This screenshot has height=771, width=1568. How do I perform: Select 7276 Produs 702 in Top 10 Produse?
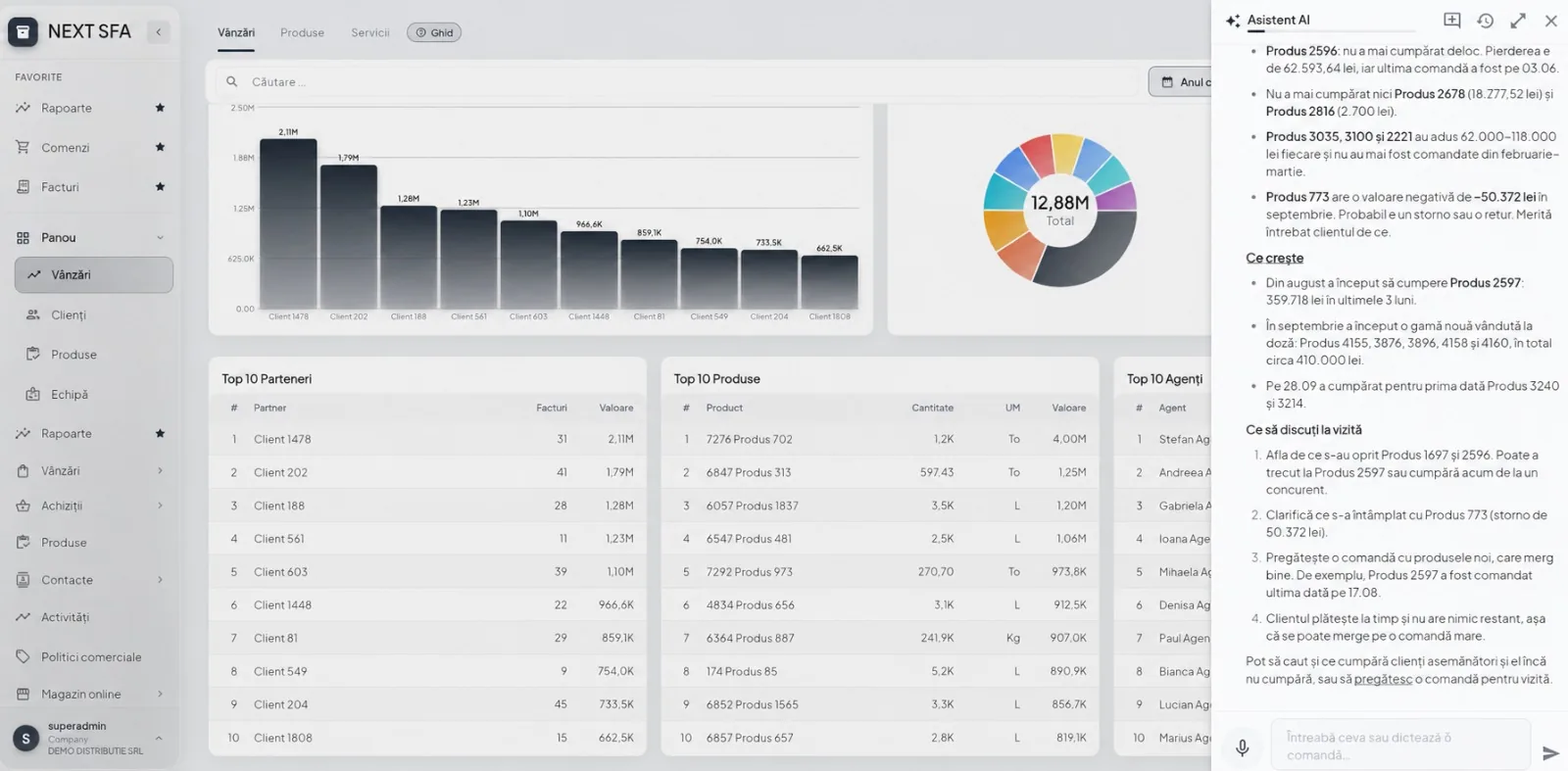[880, 439]
